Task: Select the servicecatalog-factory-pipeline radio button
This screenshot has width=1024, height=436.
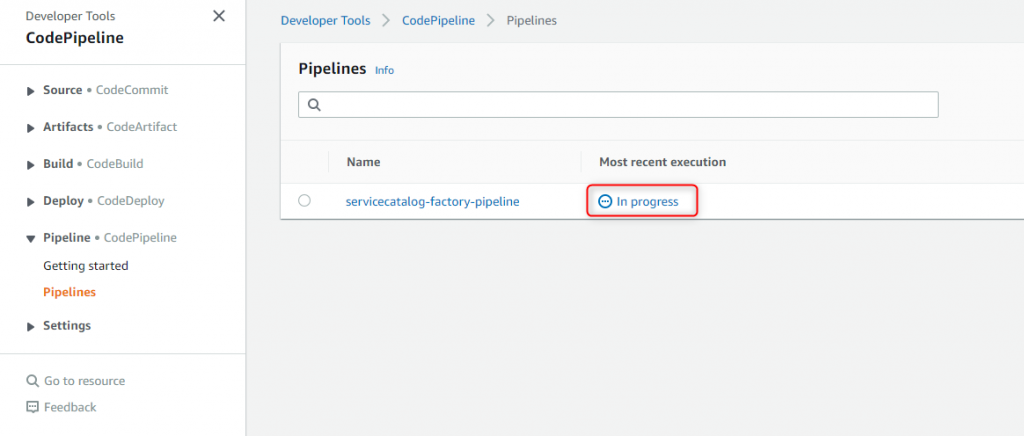Action: click(x=304, y=200)
